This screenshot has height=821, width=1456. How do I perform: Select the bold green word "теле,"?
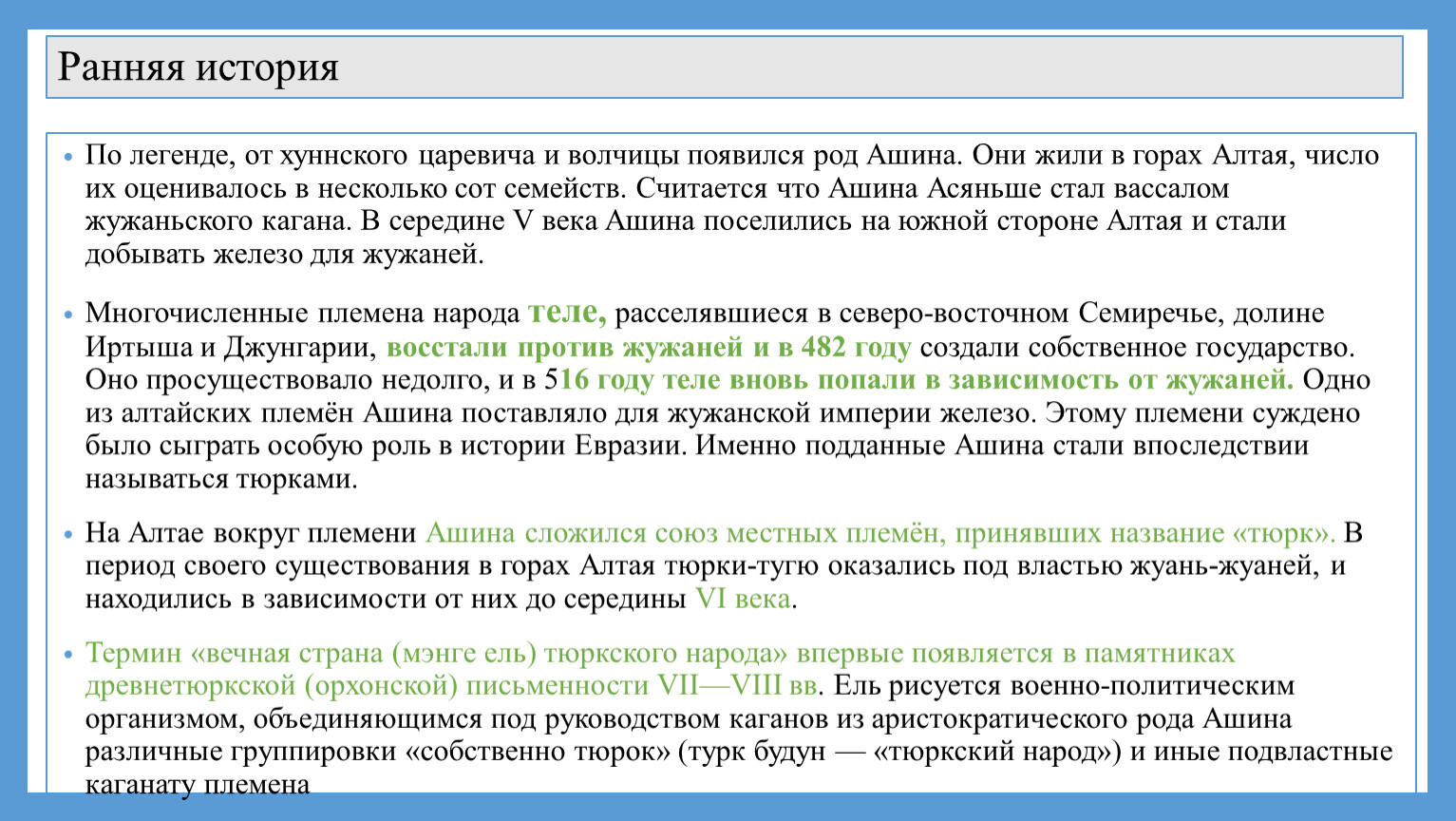point(566,312)
